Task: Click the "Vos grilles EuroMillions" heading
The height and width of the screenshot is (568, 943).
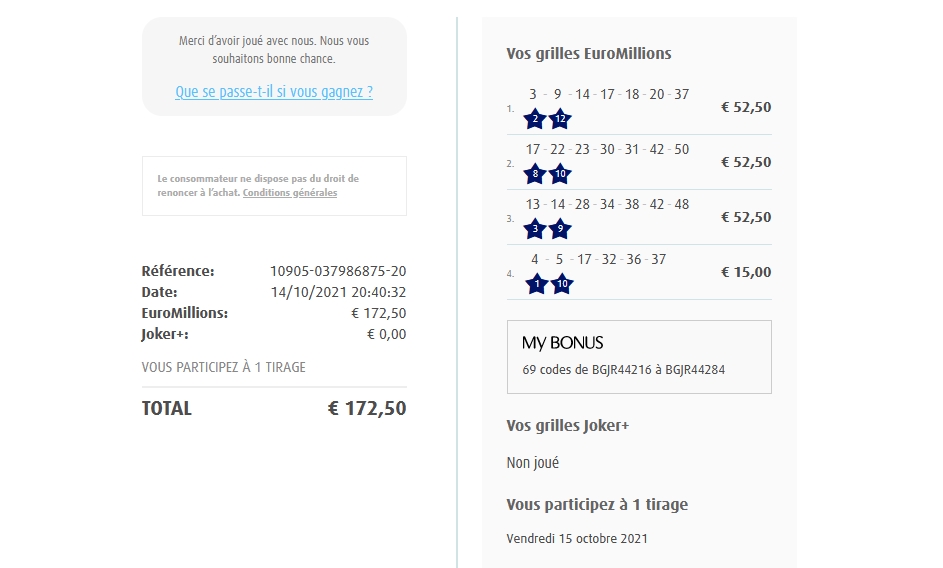Action: coord(589,54)
